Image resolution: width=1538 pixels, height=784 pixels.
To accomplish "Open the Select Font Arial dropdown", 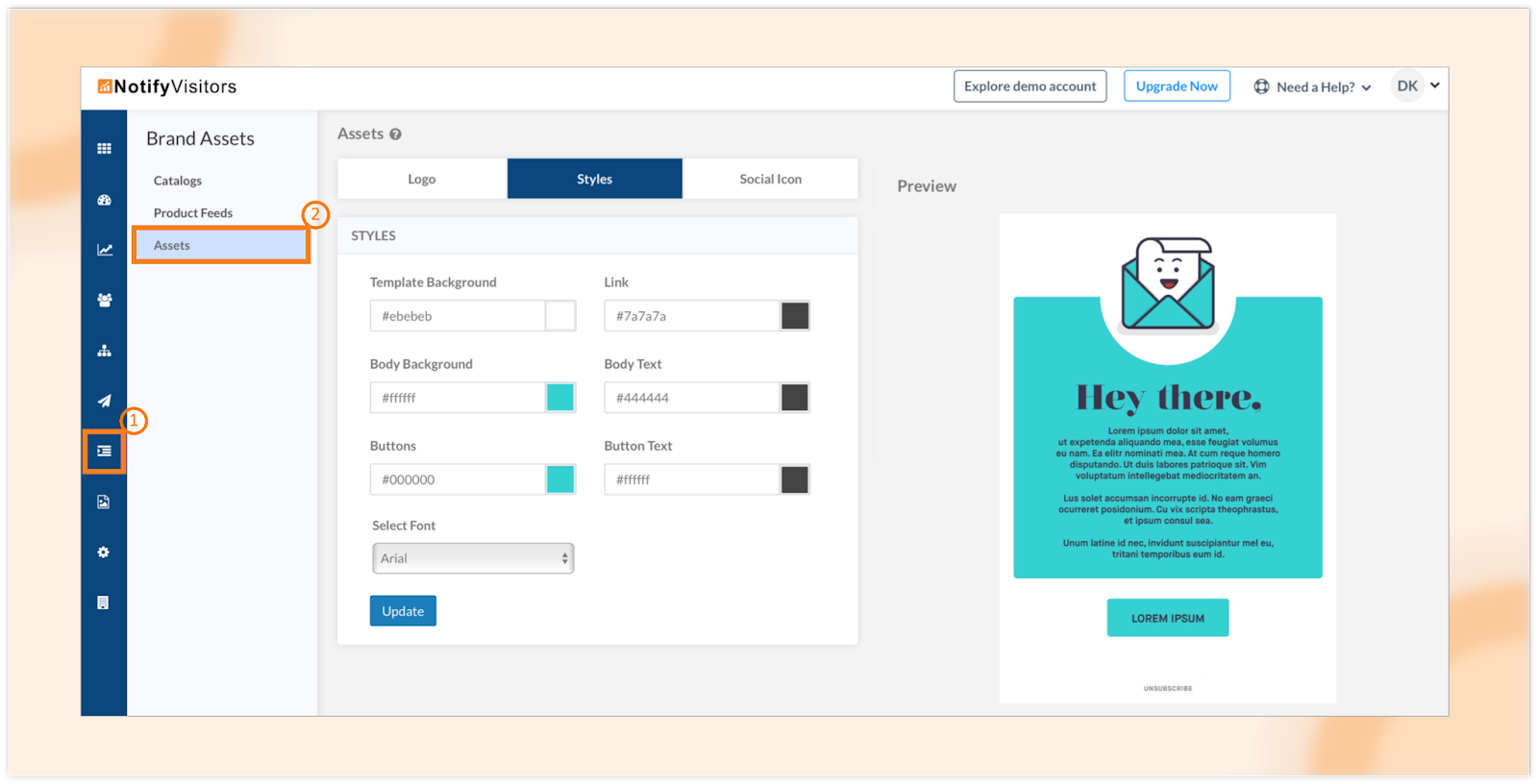I will point(473,558).
